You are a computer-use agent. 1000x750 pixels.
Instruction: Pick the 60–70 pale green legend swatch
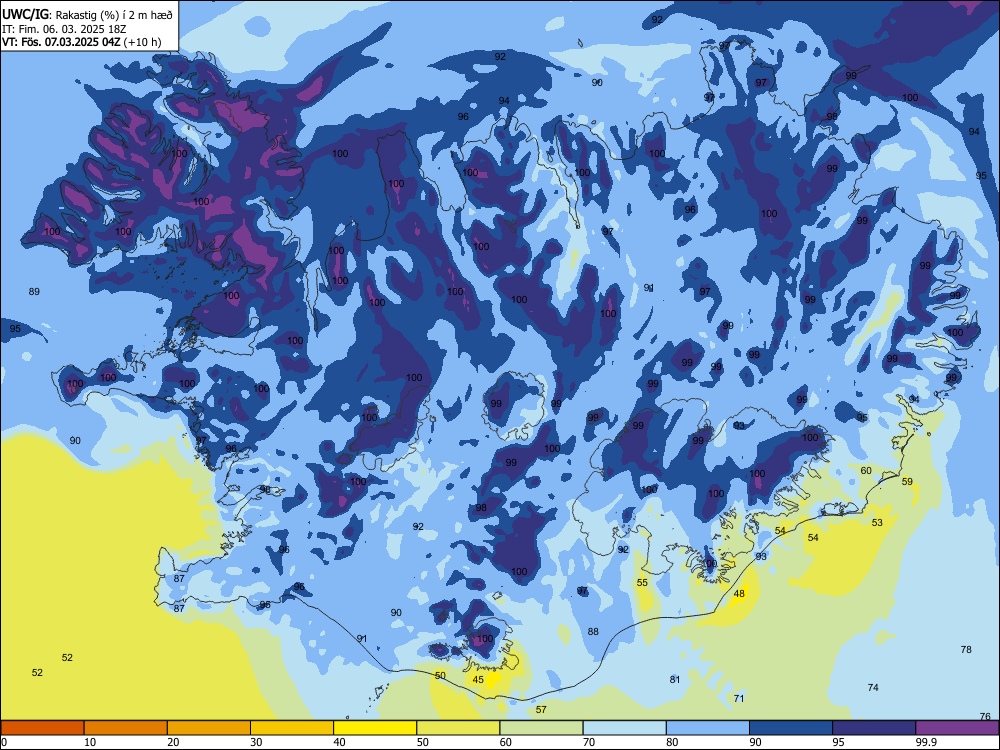[x=541, y=728]
